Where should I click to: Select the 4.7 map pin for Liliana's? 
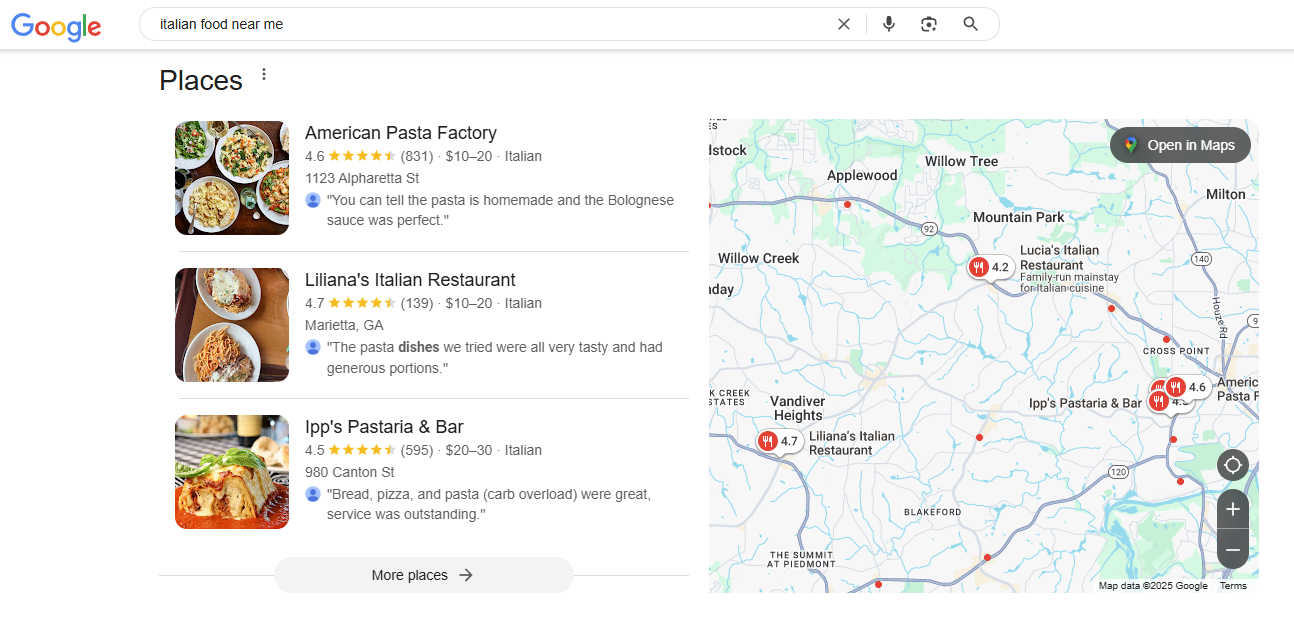(x=779, y=441)
